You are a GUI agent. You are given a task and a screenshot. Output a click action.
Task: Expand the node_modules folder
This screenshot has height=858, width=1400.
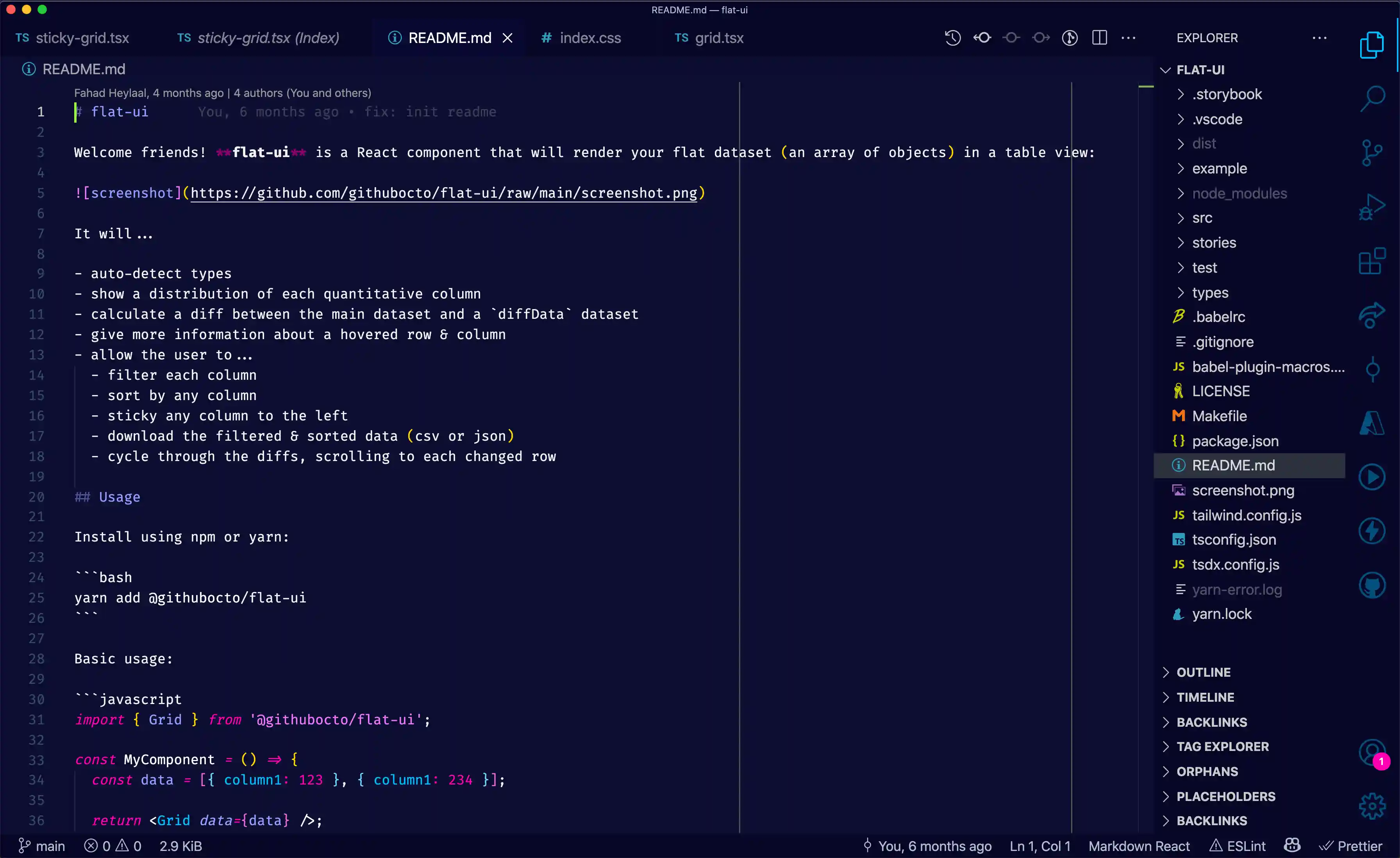pyautogui.click(x=1239, y=193)
